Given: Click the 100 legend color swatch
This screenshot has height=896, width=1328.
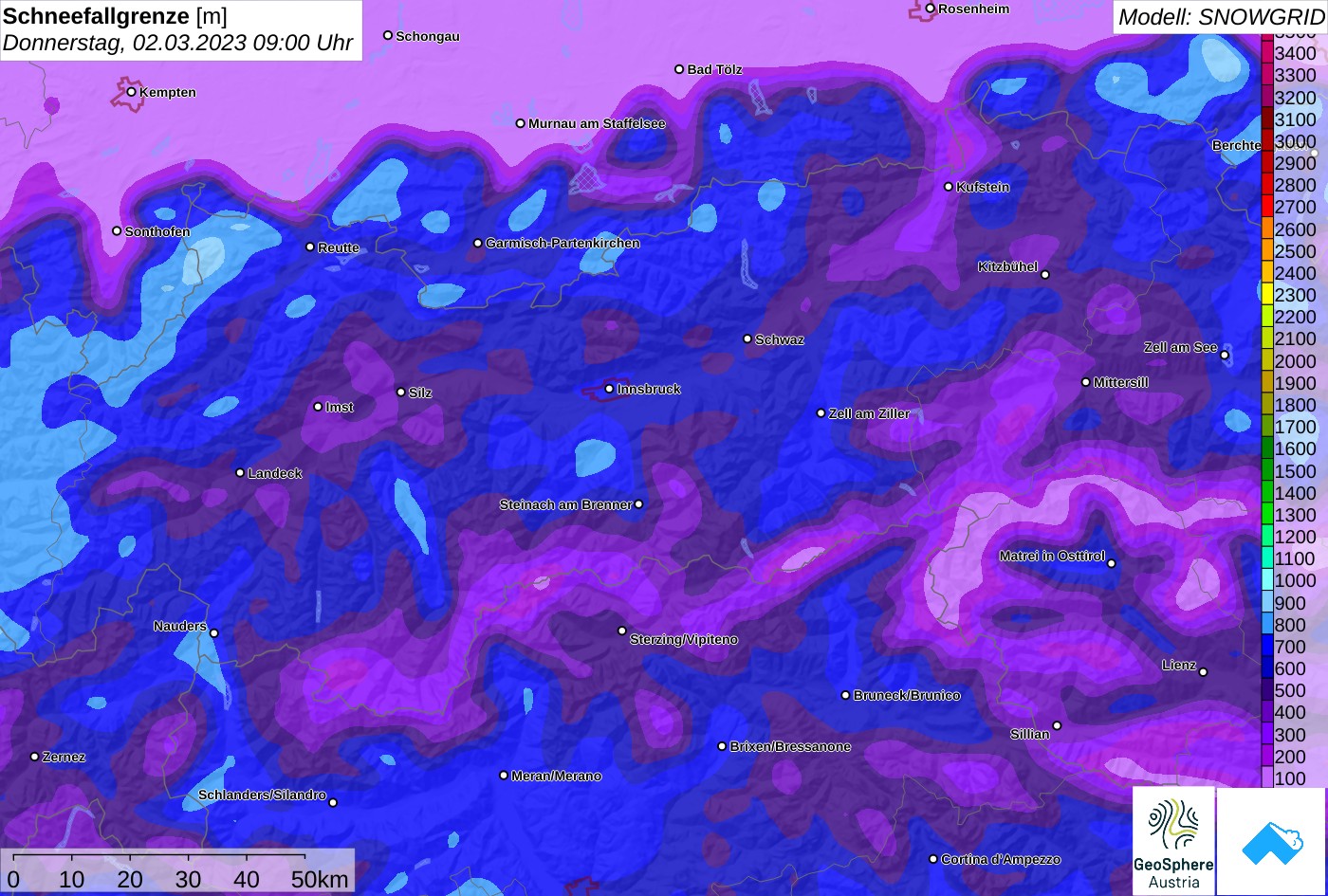Looking at the screenshot, I should pos(1266,778).
